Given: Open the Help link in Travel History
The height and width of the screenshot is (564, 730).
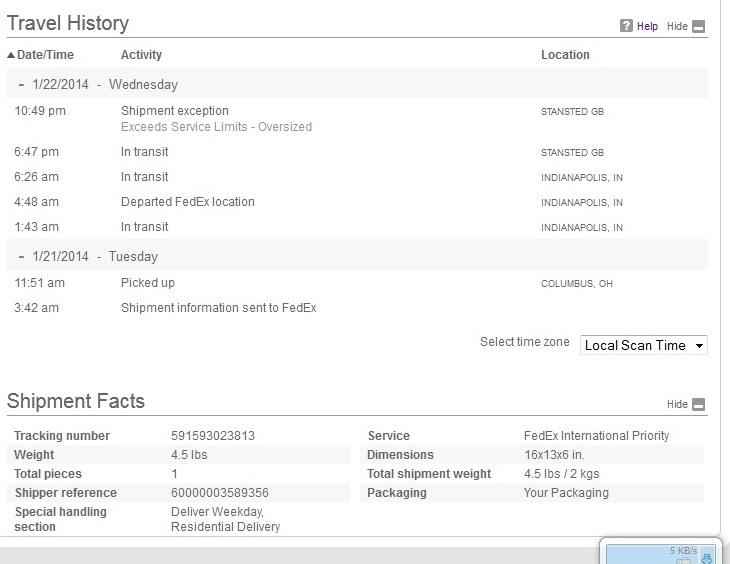Looking at the screenshot, I should click(x=647, y=27).
